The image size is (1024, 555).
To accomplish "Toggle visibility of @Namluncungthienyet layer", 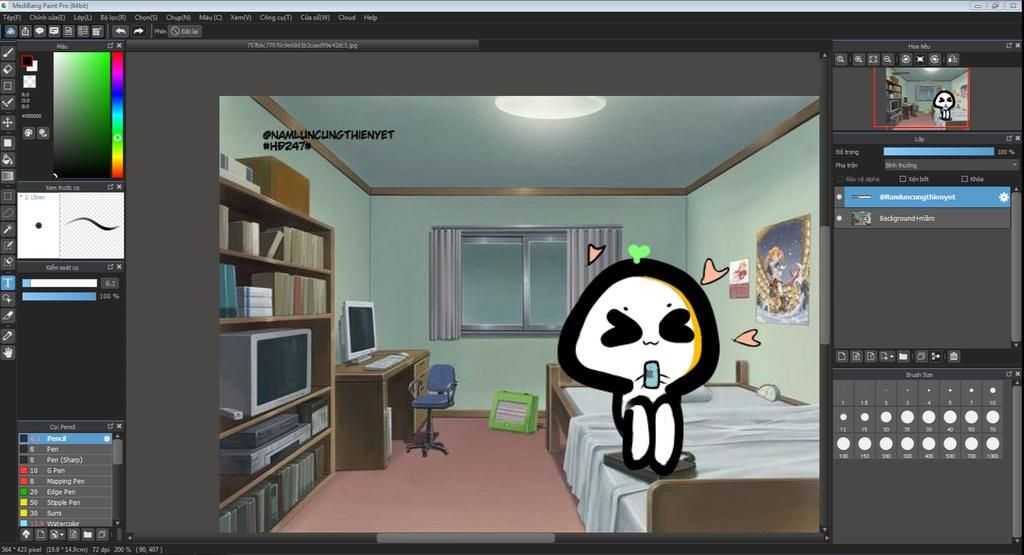I will (x=839, y=197).
